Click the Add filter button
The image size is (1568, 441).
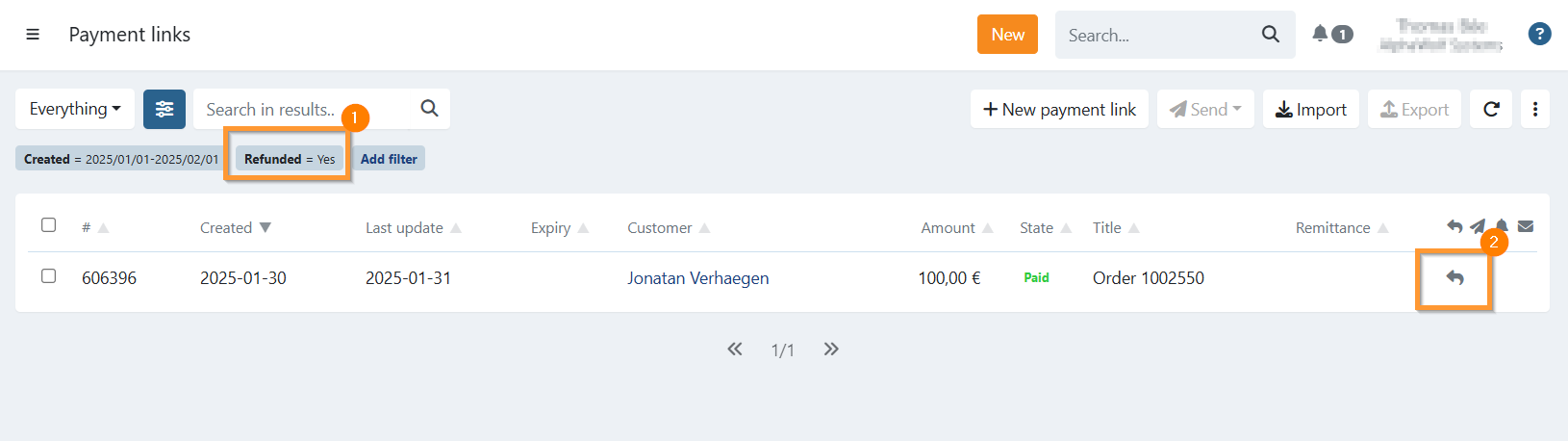tap(389, 159)
